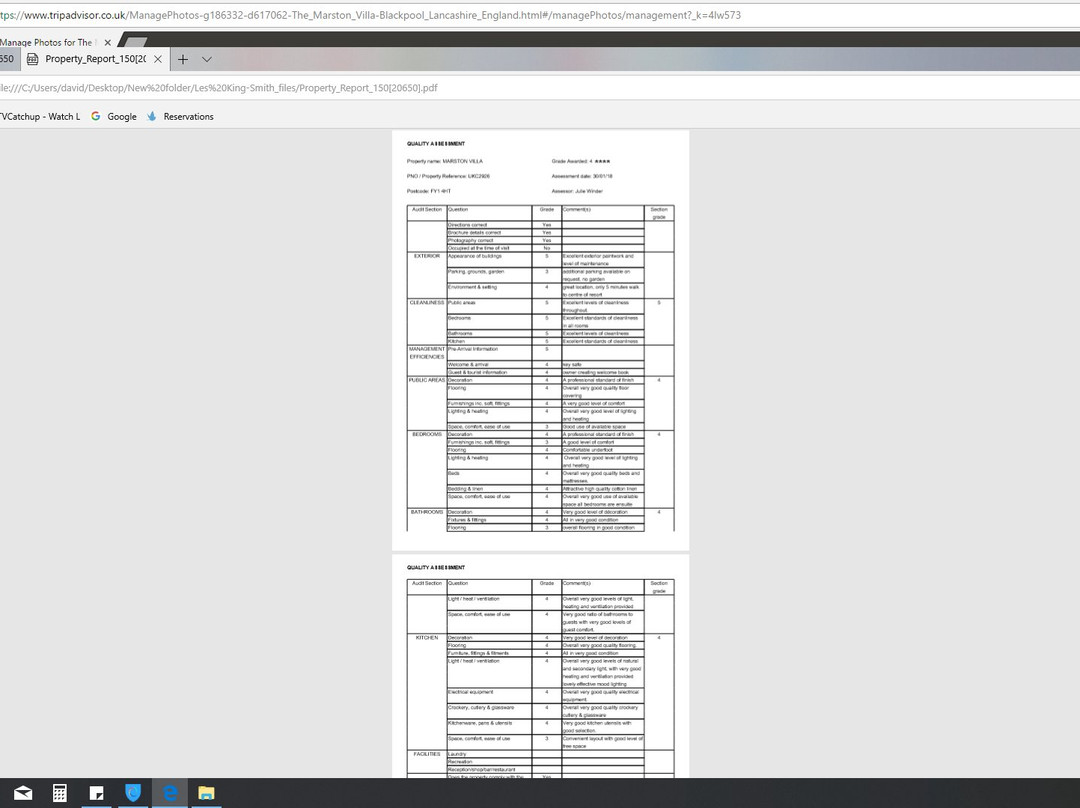The width and height of the screenshot is (1080, 808).
Task: Click the Google favicon in favorites bar
Action: pos(96,116)
